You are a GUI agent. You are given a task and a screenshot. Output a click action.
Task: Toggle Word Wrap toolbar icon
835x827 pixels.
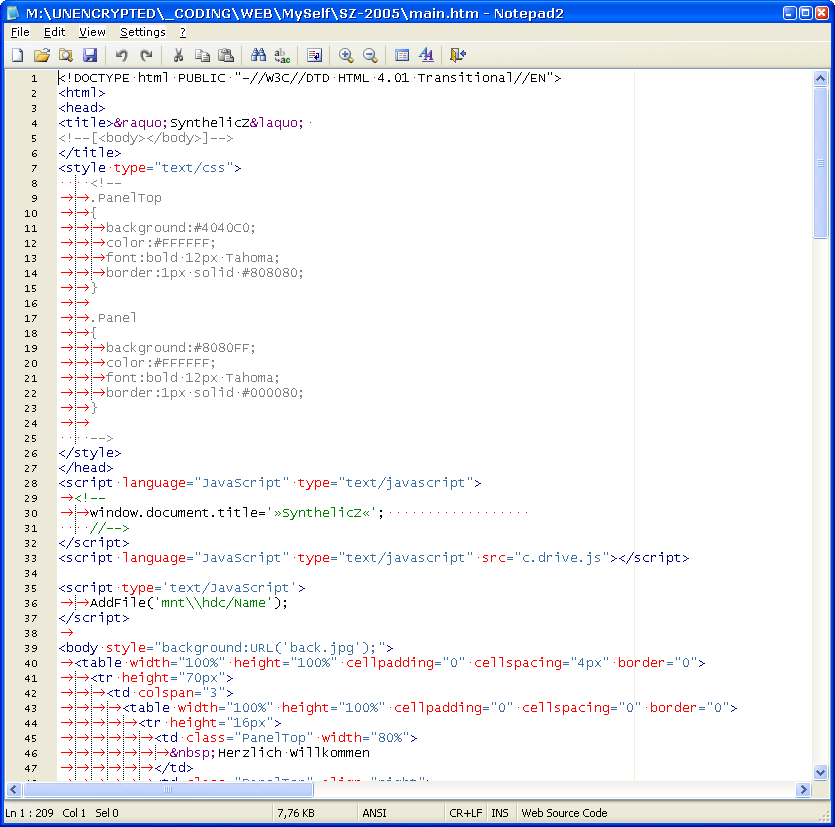314,55
